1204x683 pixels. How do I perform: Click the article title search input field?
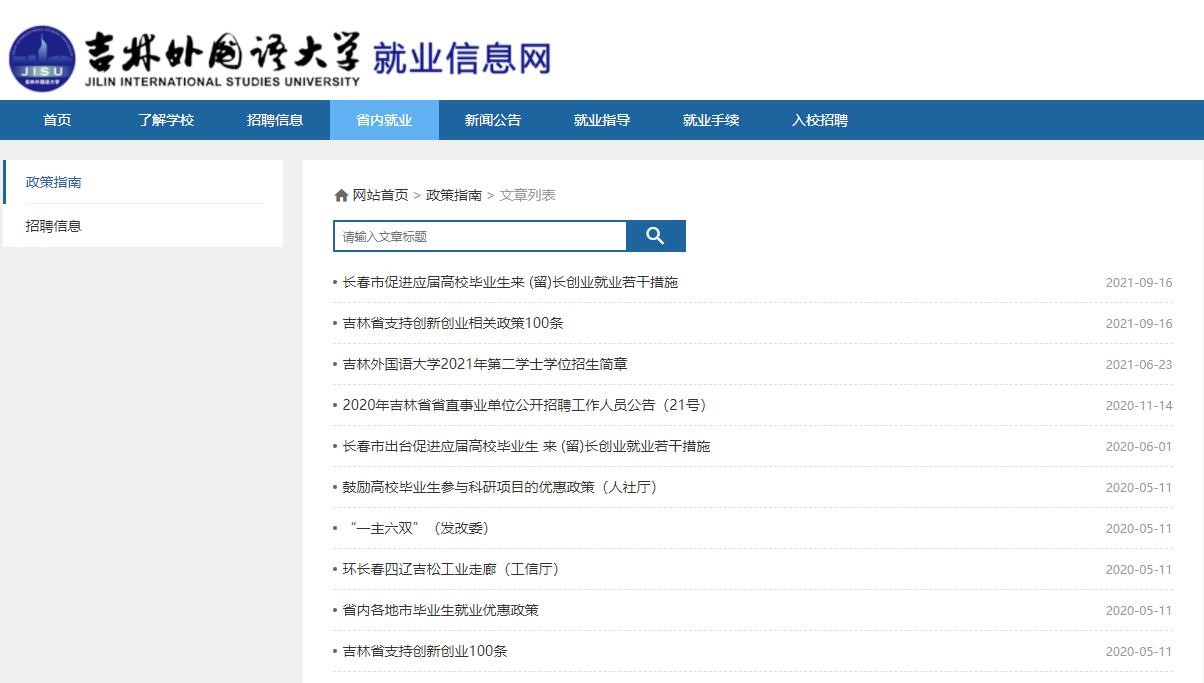(x=480, y=236)
